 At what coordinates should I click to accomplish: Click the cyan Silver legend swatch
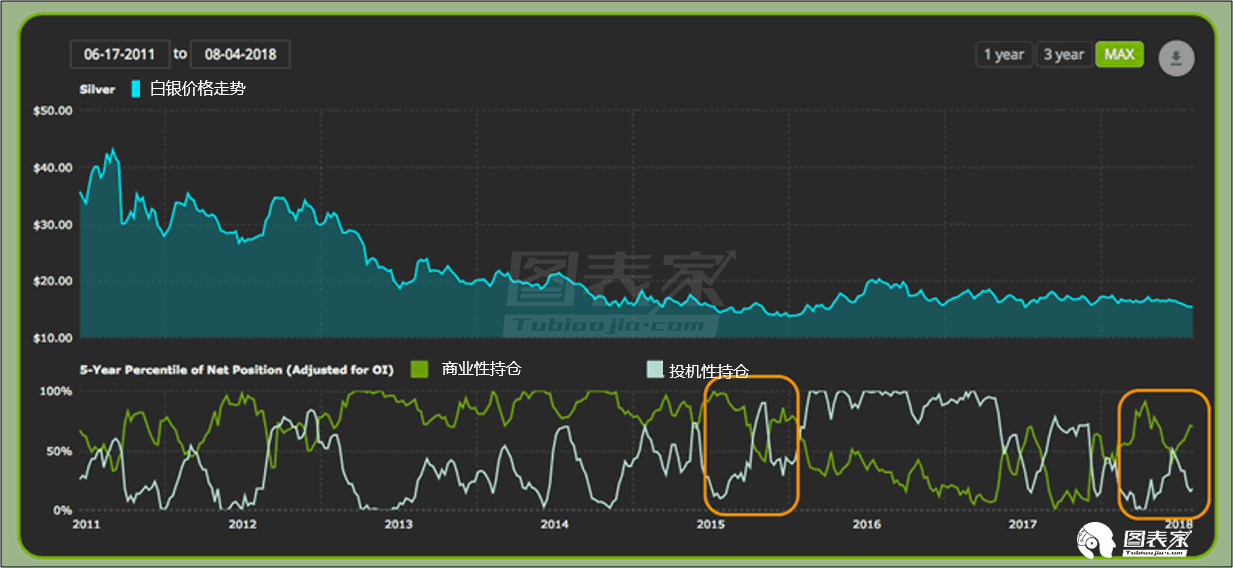(x=136, y=89)
